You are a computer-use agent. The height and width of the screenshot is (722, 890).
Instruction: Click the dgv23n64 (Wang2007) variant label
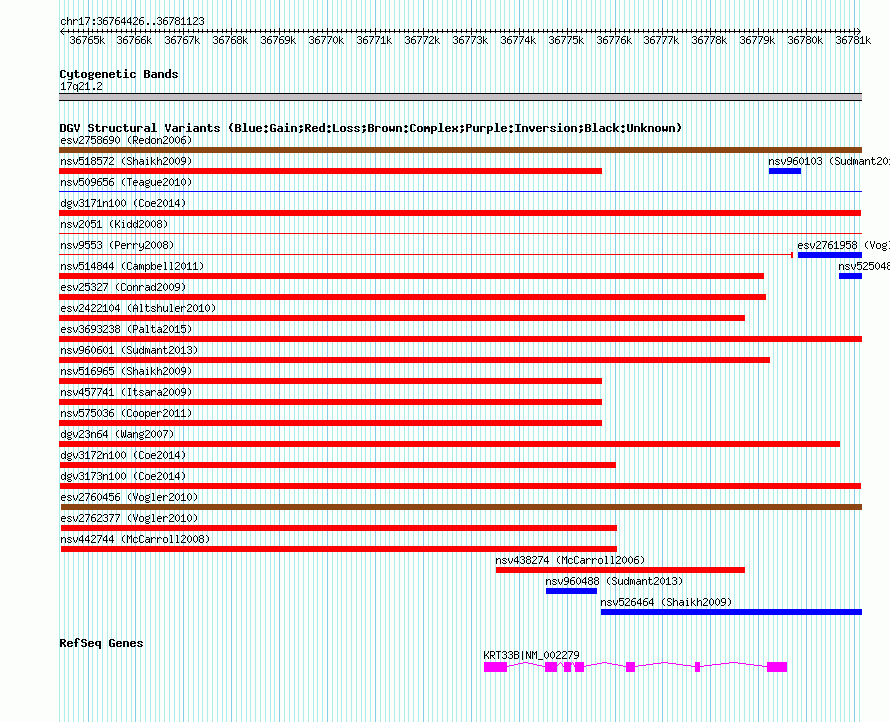click(117, 434)
